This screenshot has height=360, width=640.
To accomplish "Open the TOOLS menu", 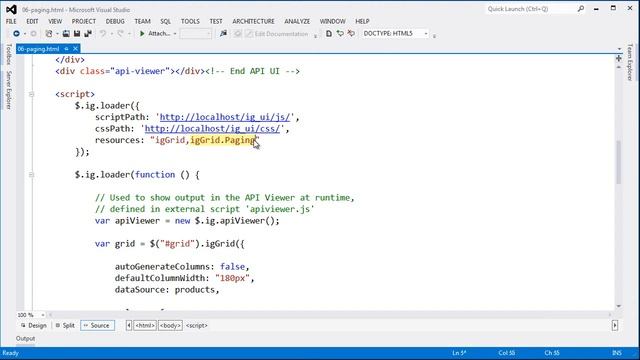I will [x=190, y=21].
